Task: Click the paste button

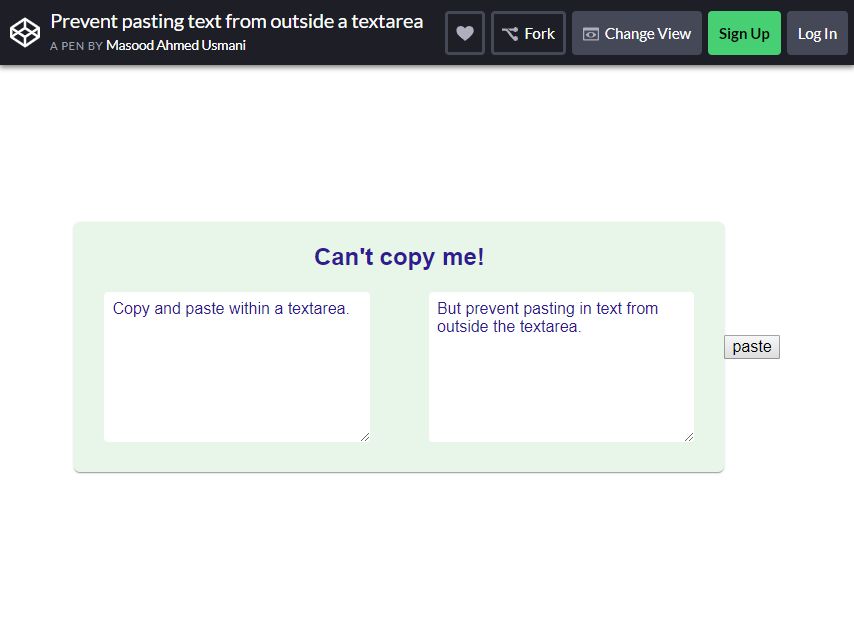Action: [x=752, y=347]
